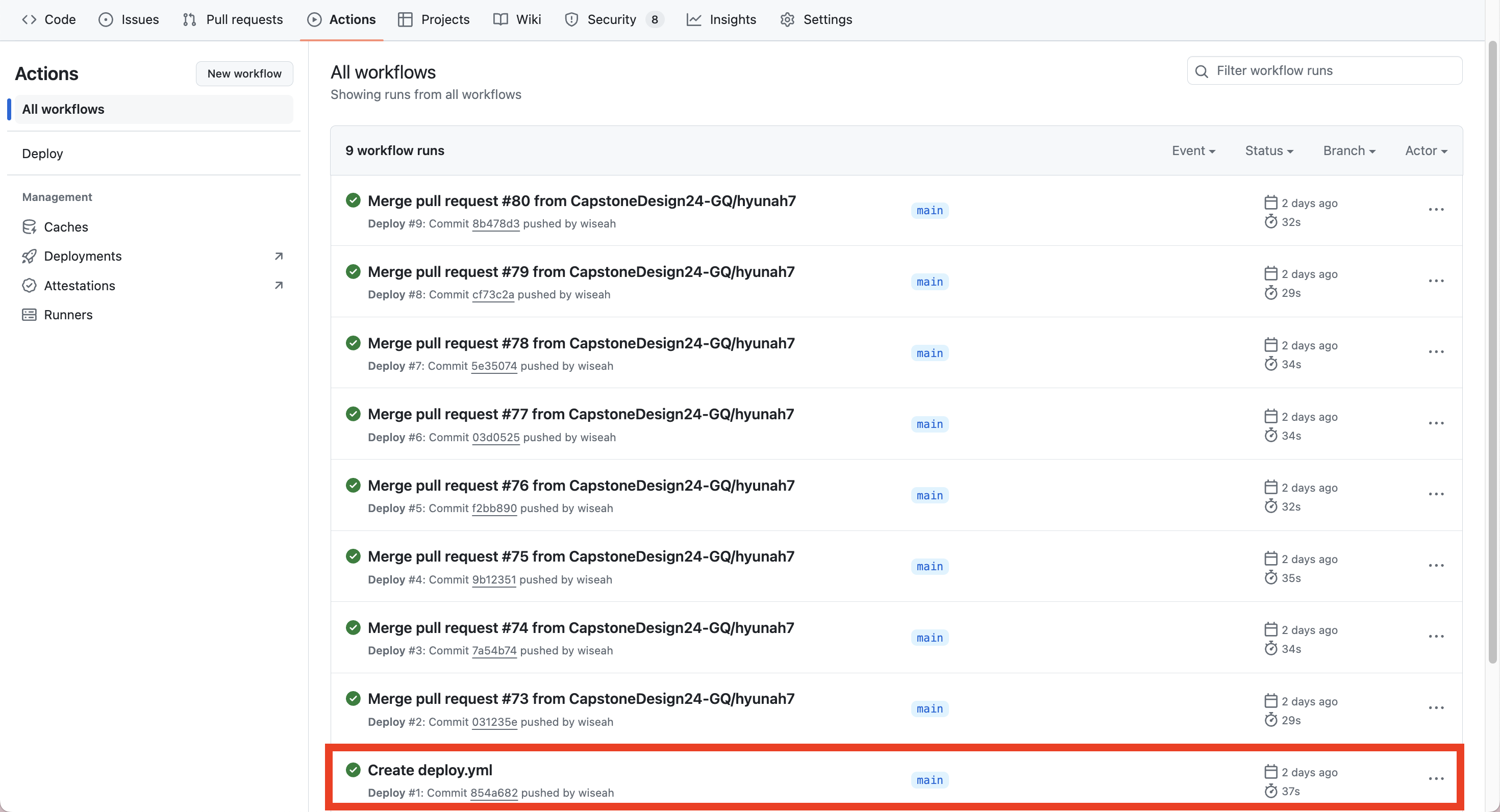This screenshot has width=1500, height=812.
Task: Open Pull requests via branch icon
Action: (189, 19)
